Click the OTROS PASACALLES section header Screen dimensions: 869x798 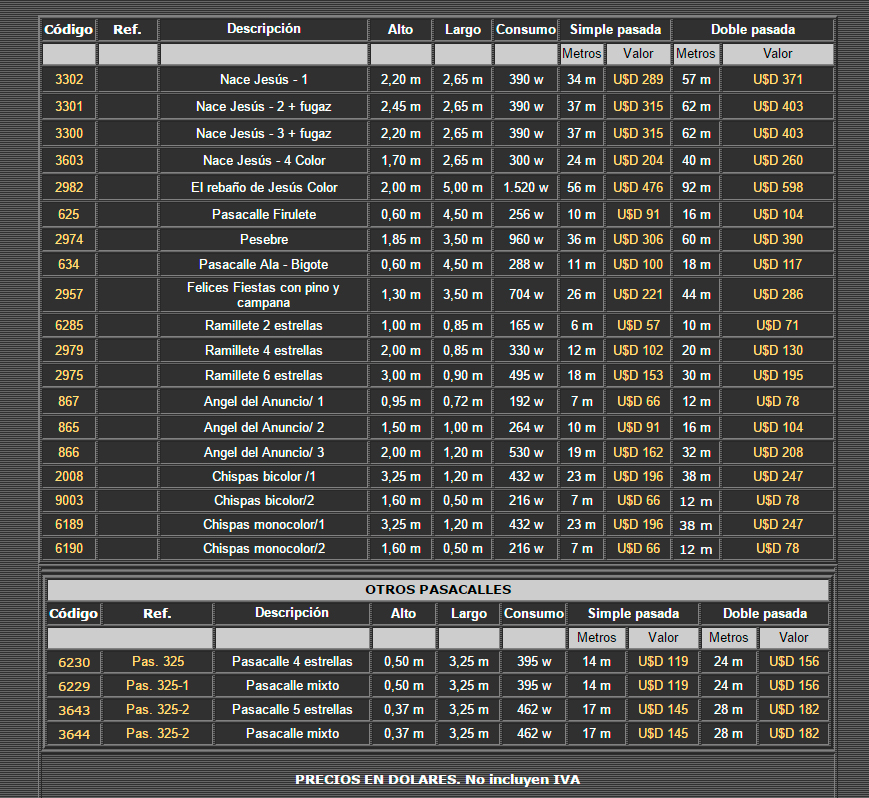(437, 590)
